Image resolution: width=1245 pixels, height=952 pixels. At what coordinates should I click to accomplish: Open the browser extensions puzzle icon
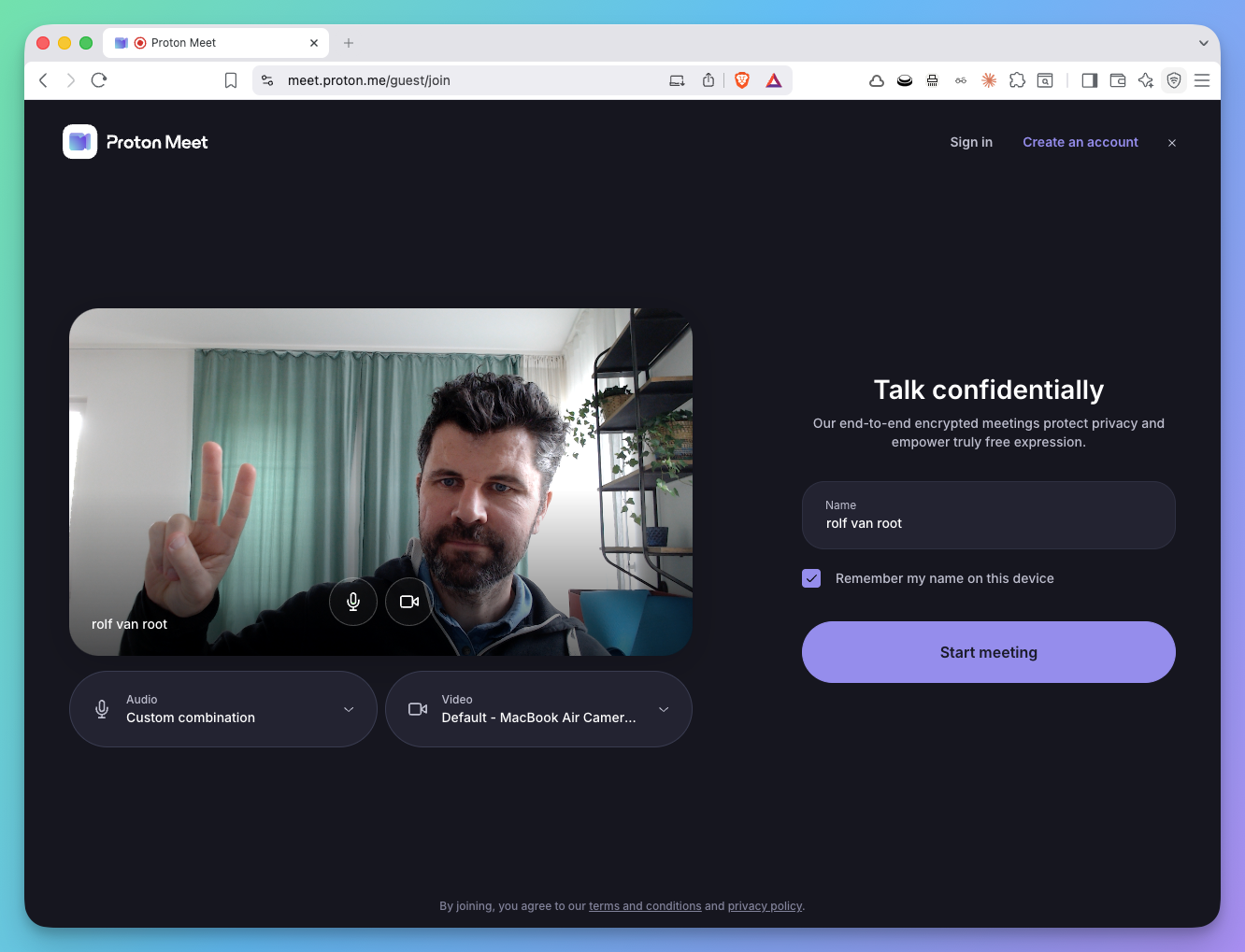tap(1017, 80)
